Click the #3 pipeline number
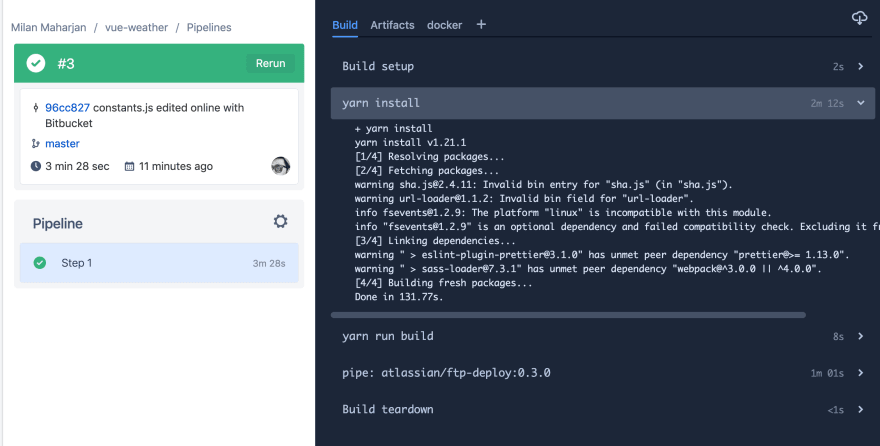This screenshot has height=446, width=880. point(66,63)
